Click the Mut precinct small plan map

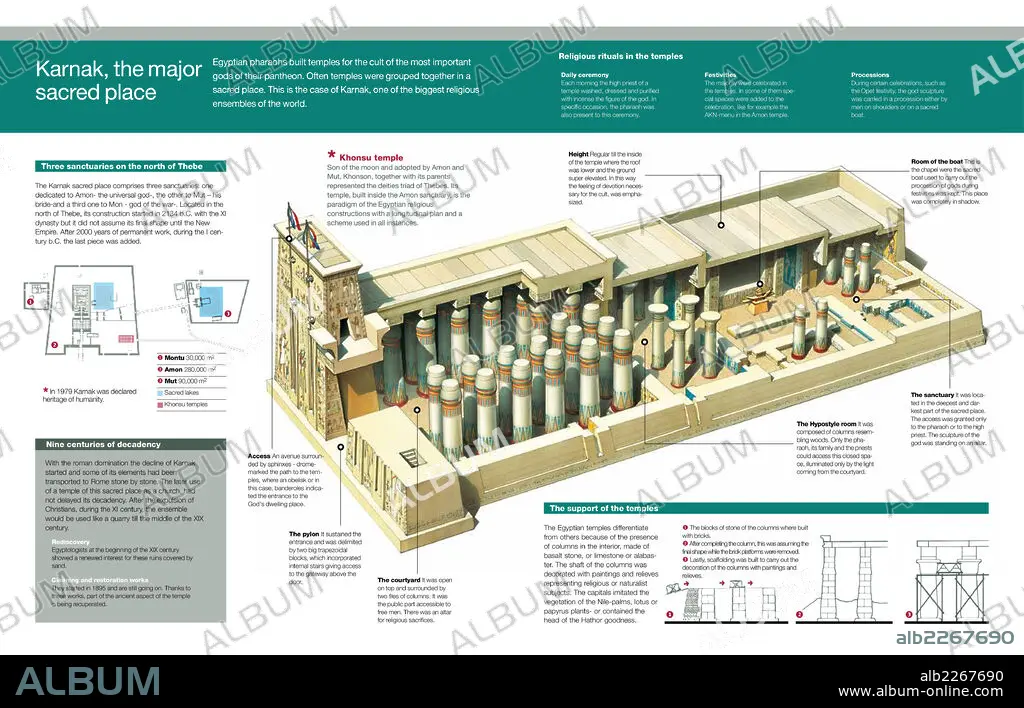pyautogui.click(x=212, y=300)
